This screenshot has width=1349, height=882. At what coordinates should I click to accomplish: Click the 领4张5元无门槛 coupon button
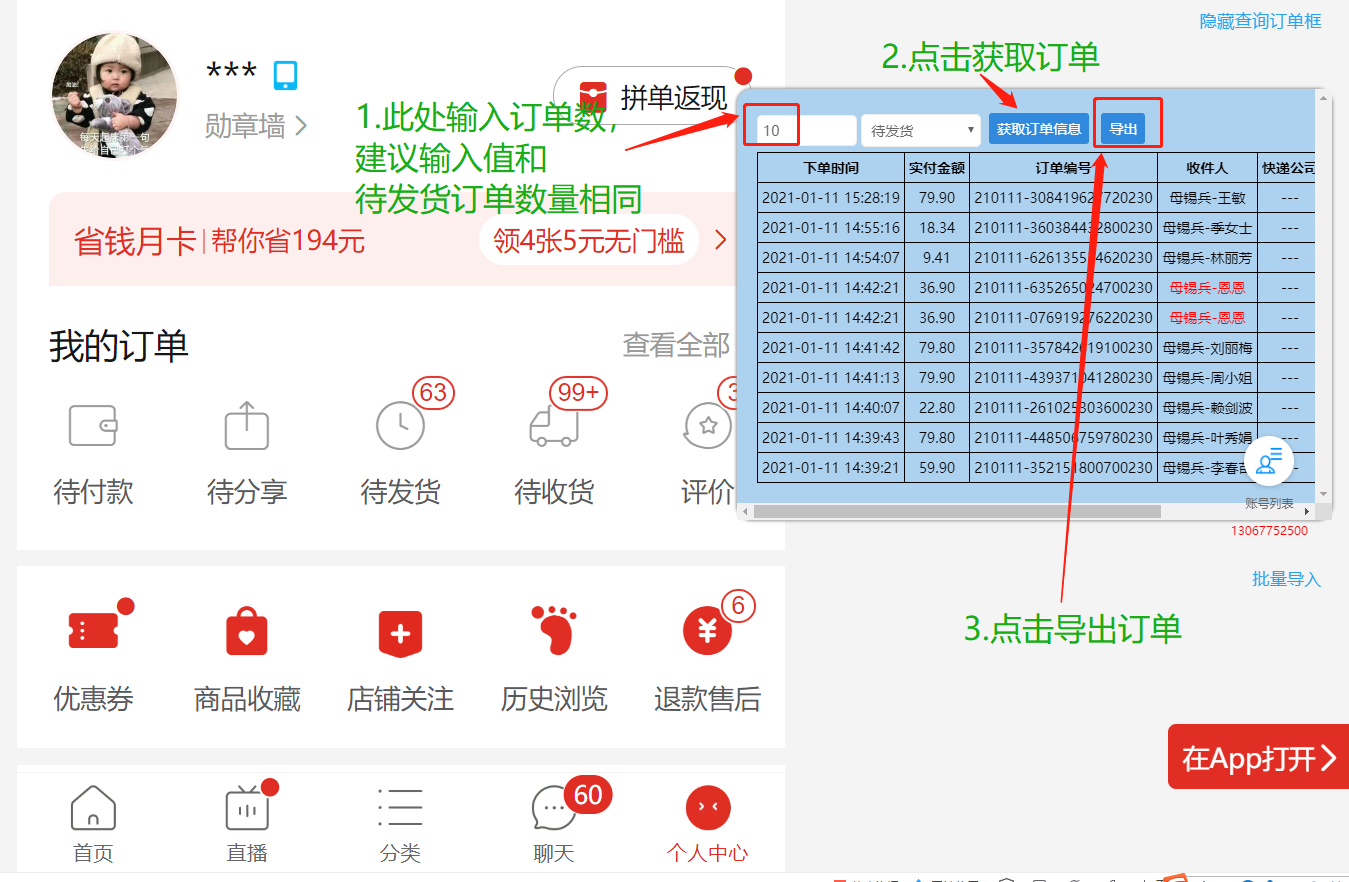pyautogui.click(x=588, y=240)
